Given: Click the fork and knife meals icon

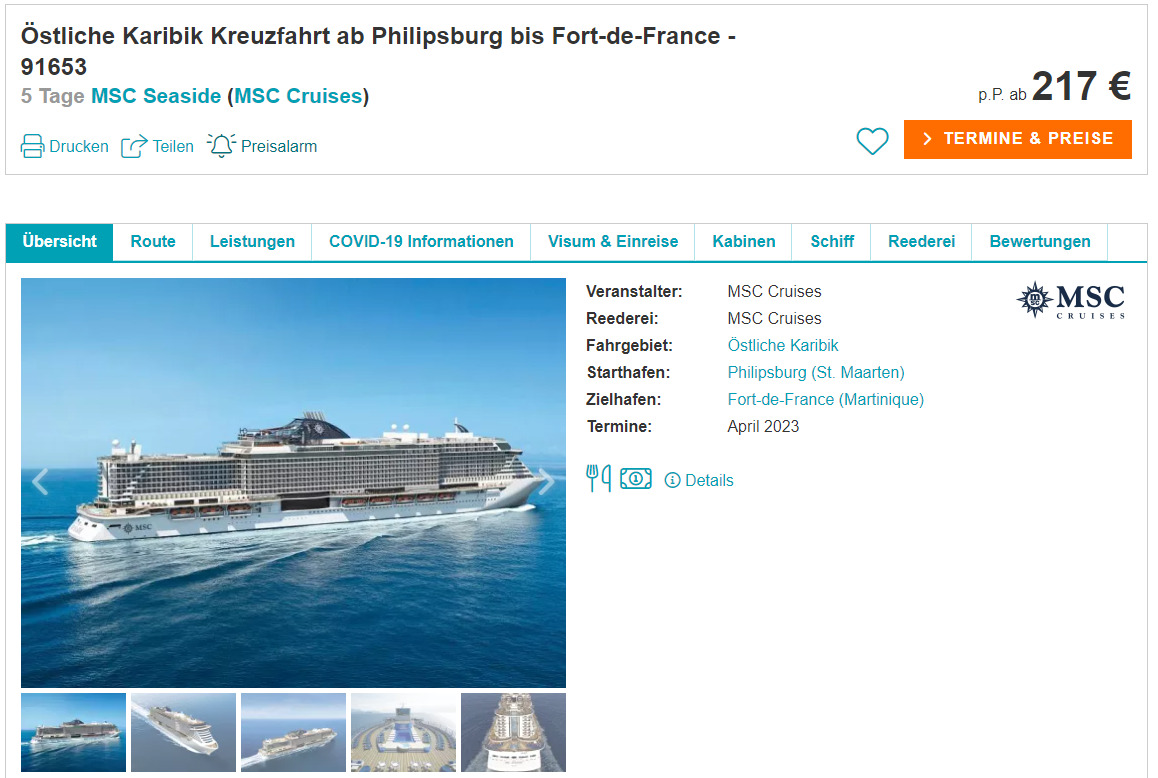Looking at the screenshot, I should click(598, 479).
